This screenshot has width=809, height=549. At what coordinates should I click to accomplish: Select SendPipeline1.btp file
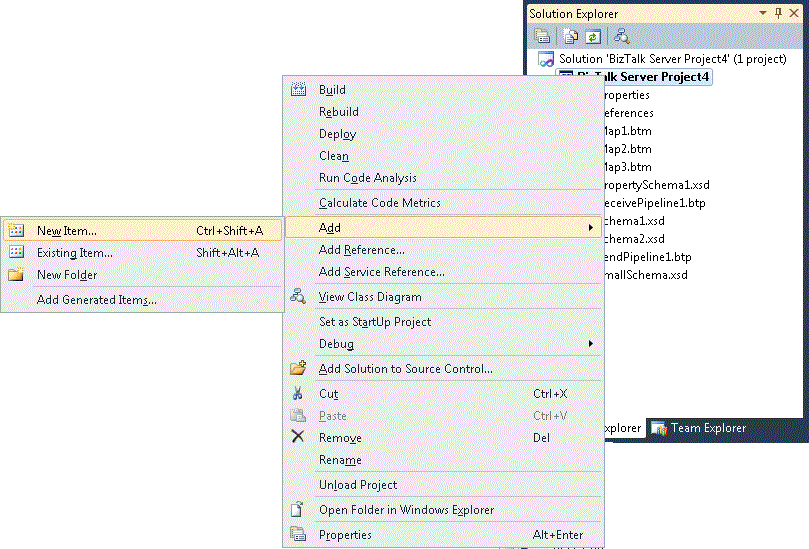[648, 257]
